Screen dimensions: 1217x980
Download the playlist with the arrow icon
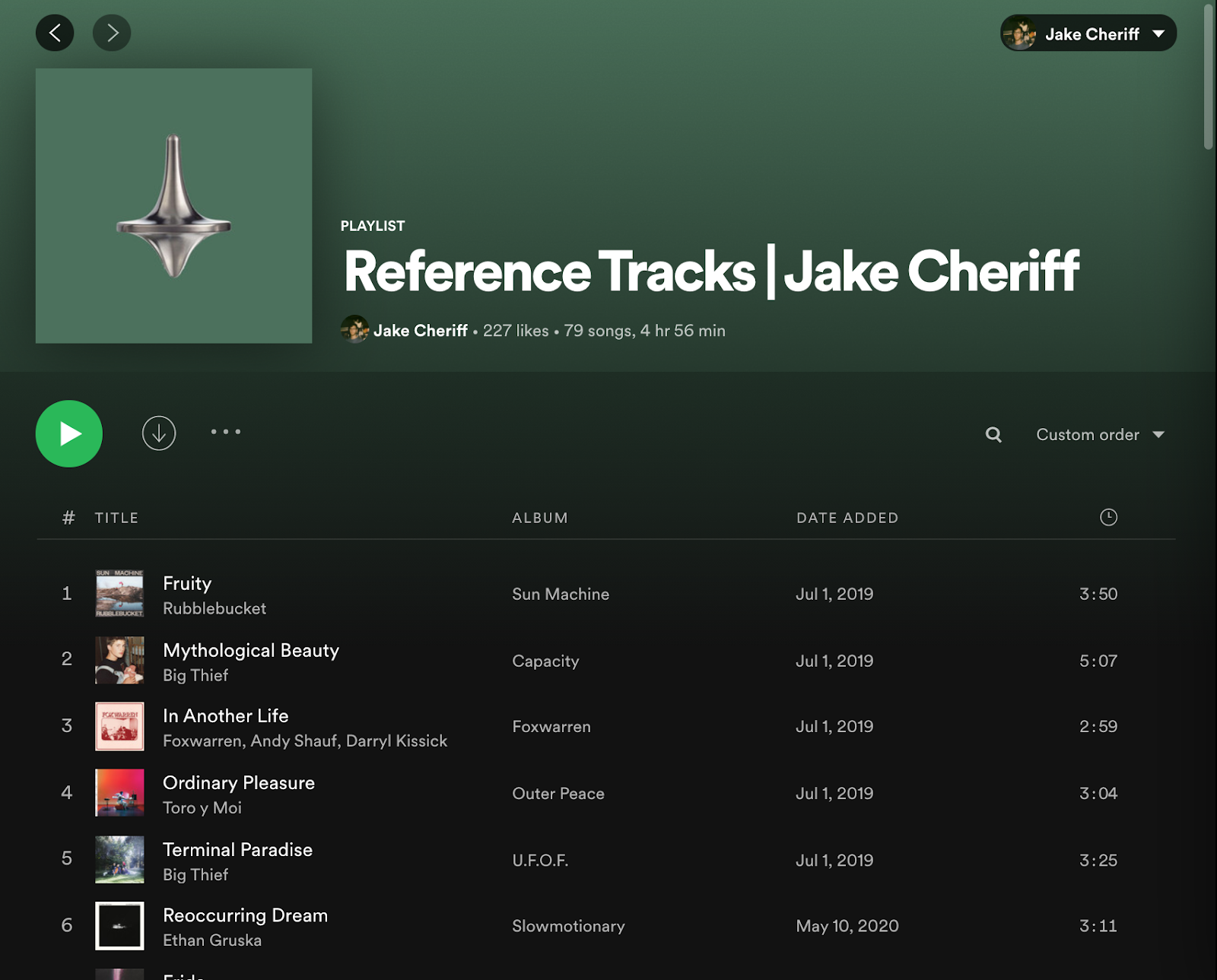click(x=159, y=433)
